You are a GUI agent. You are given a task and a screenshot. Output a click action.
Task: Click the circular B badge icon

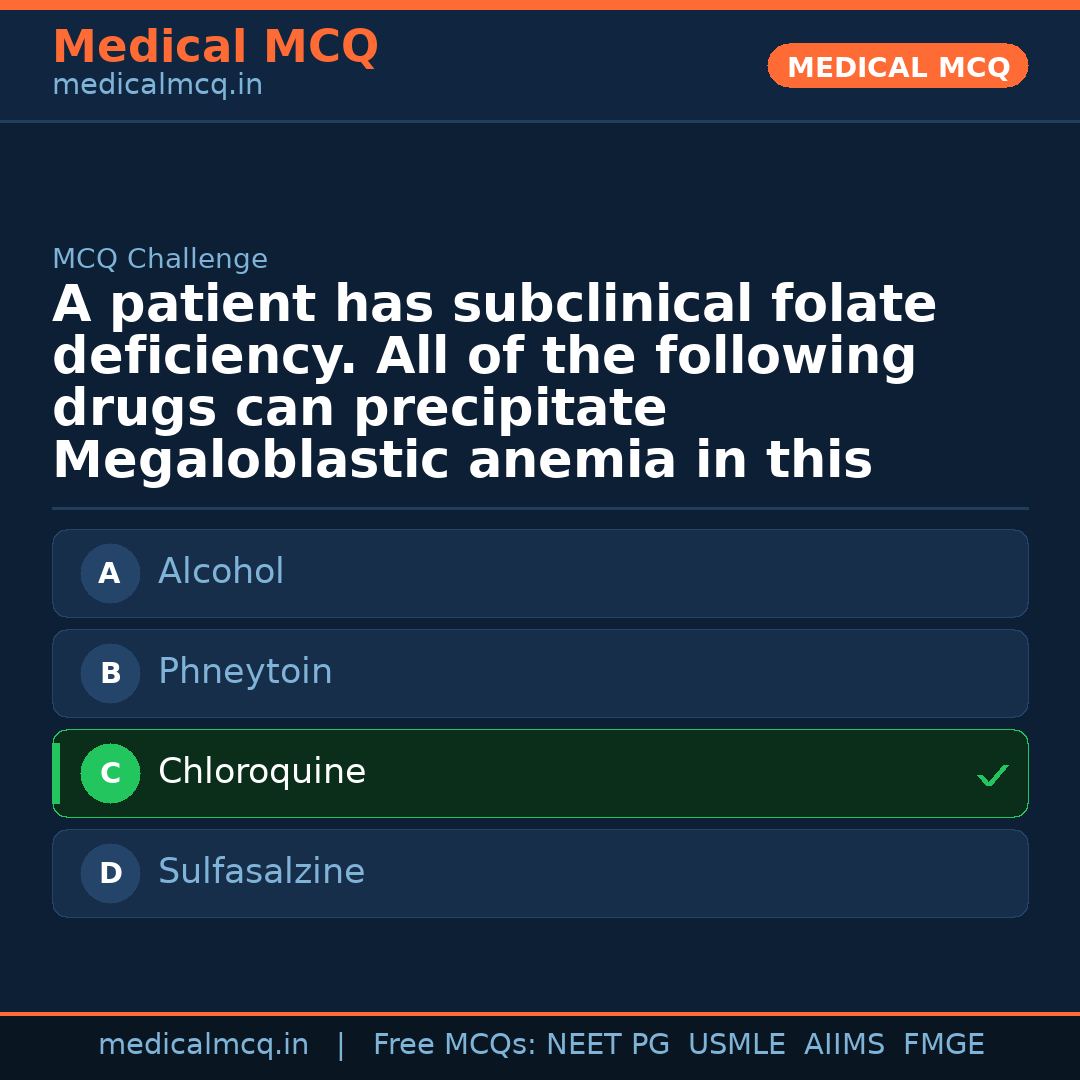110,673
